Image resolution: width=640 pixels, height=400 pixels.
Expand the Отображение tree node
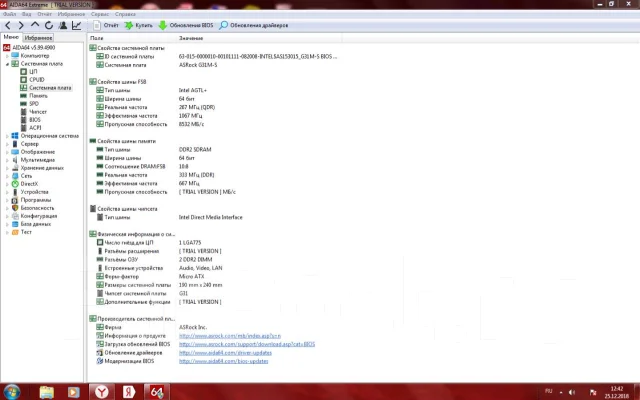point(7,152)
